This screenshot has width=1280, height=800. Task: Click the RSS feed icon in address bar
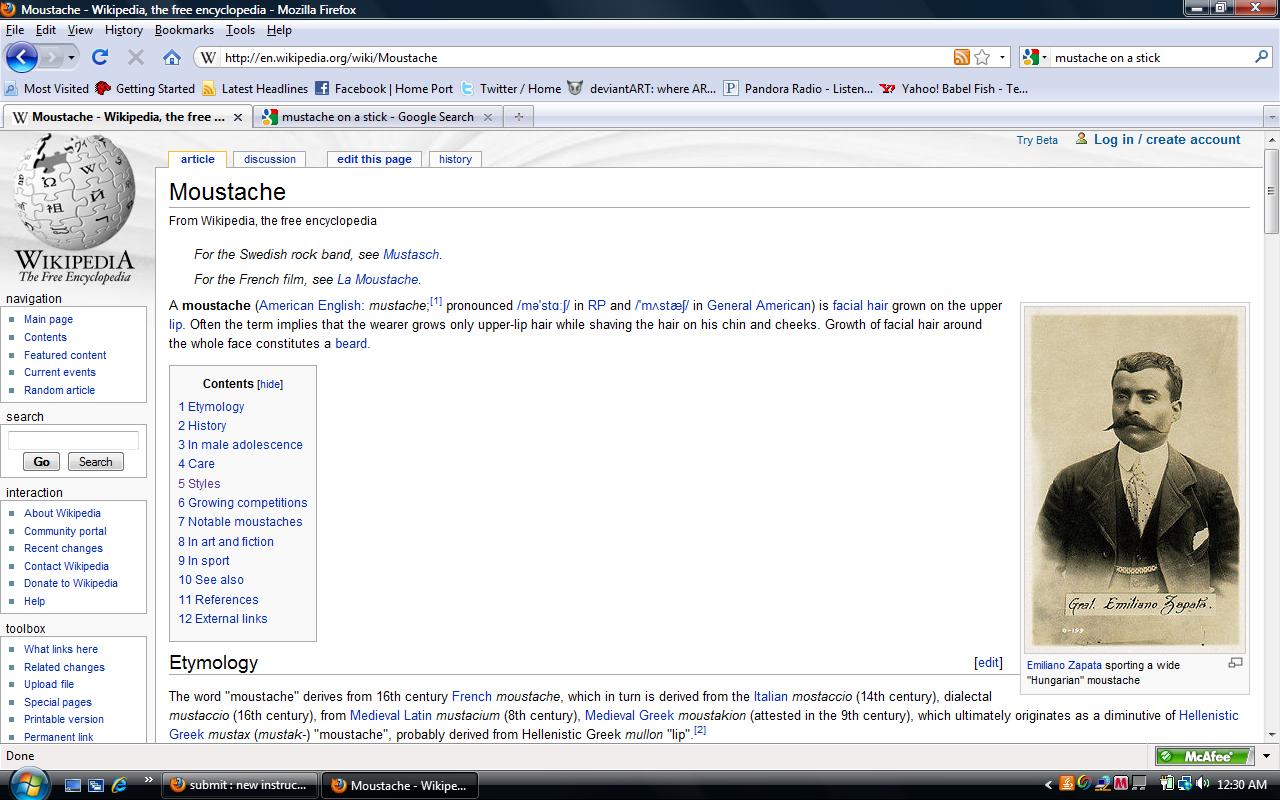(x=961, y=57)
